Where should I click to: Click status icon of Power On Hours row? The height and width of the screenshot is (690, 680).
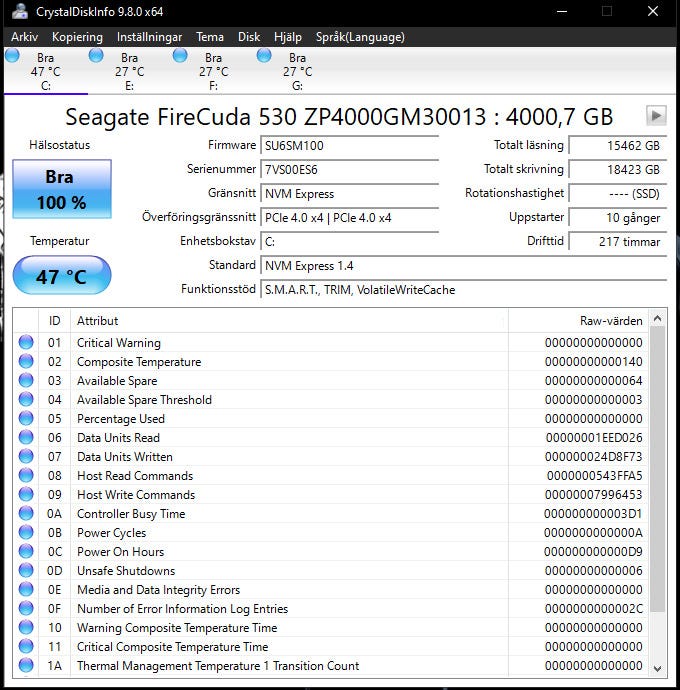26,551
